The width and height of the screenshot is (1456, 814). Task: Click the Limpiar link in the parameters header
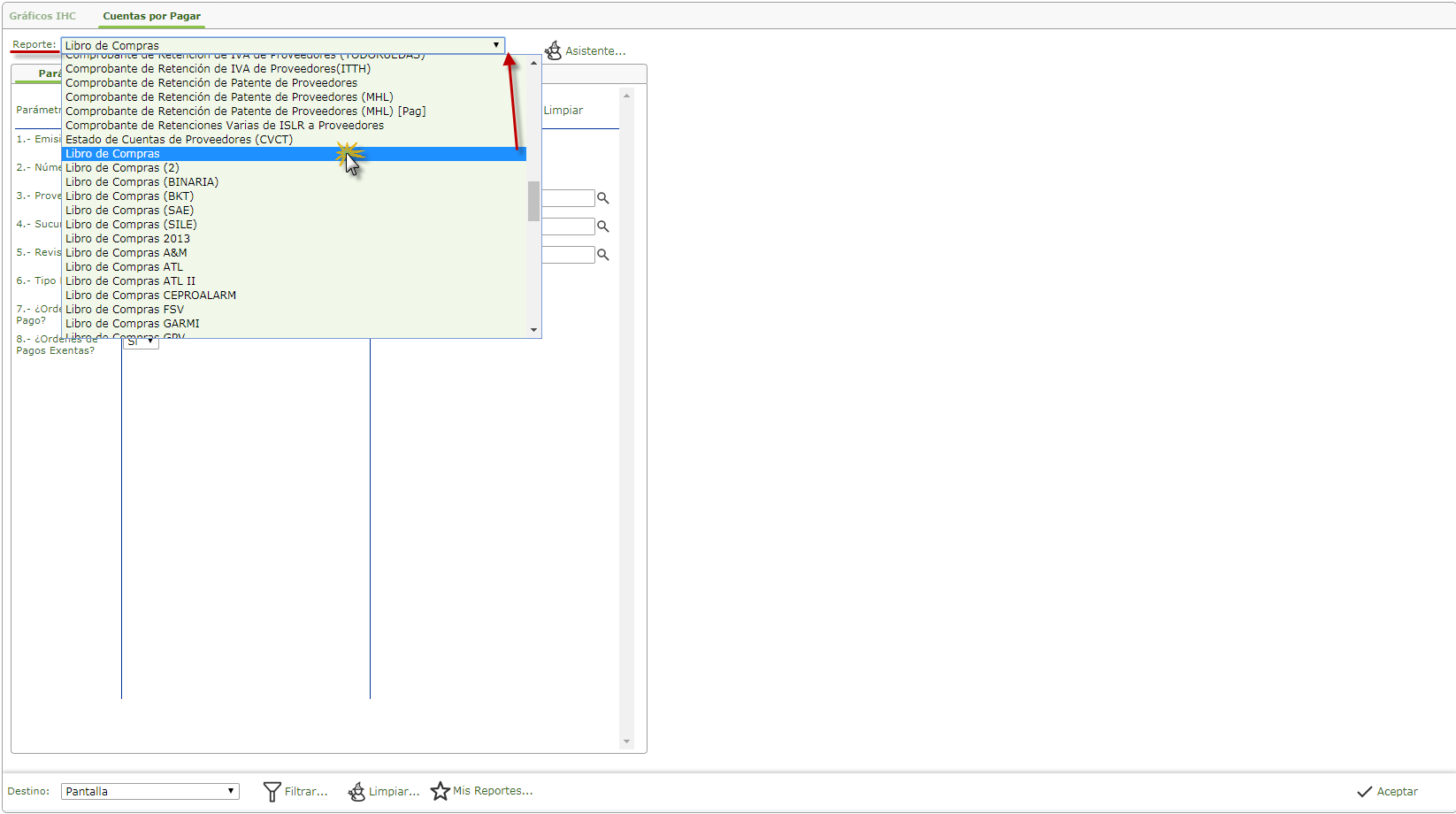coord(563,111)
